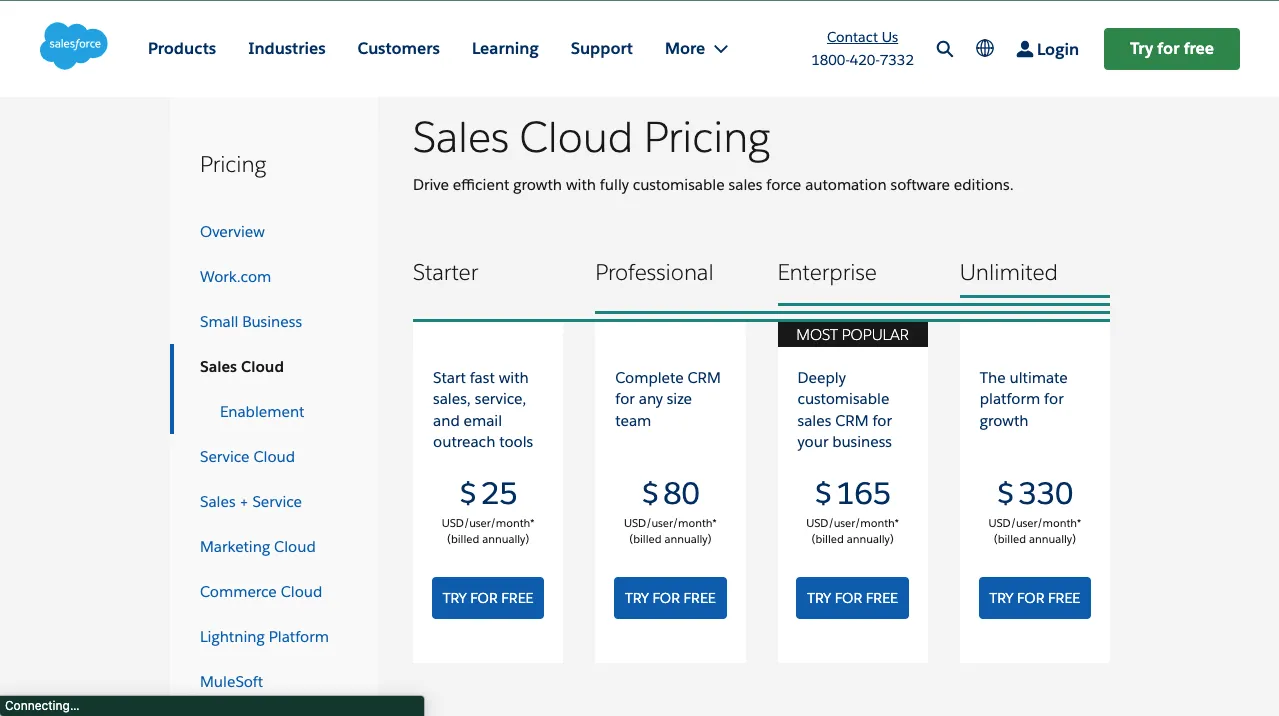Click the $80 Professional price
Screen dimensions: 1279x716
(x=670, y=493)
